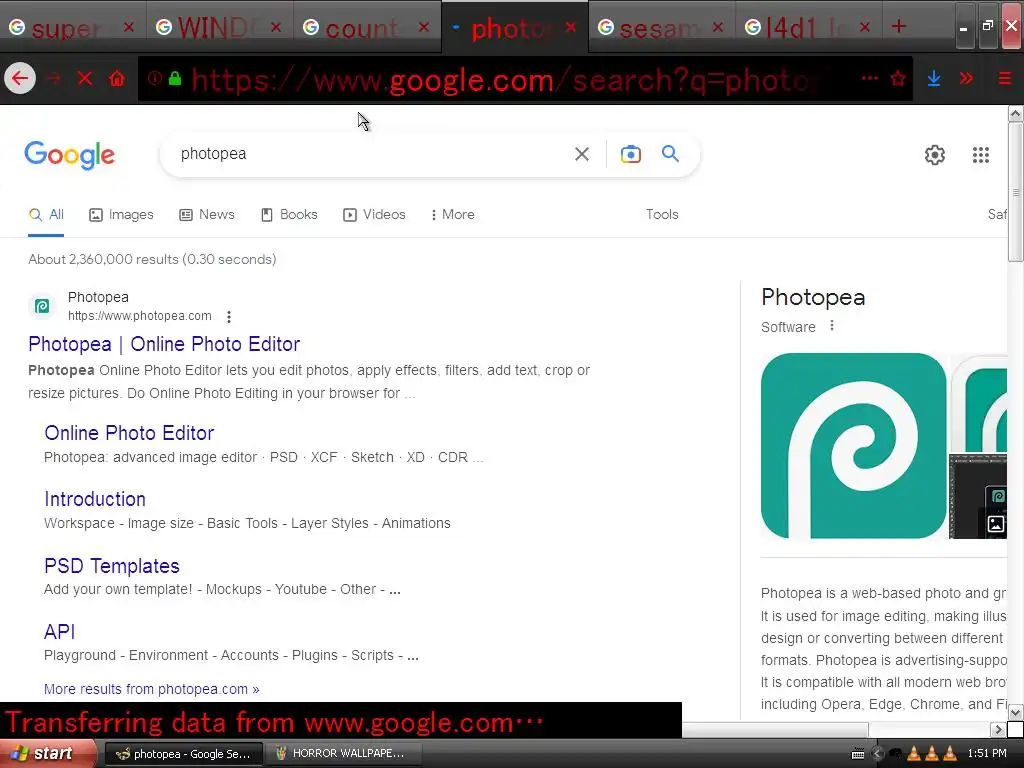This screenshot has height=768, width=1024.
Task: Click the https://www.photopea.com URL text
Action: pyautogui.click(x=140, y=316)
